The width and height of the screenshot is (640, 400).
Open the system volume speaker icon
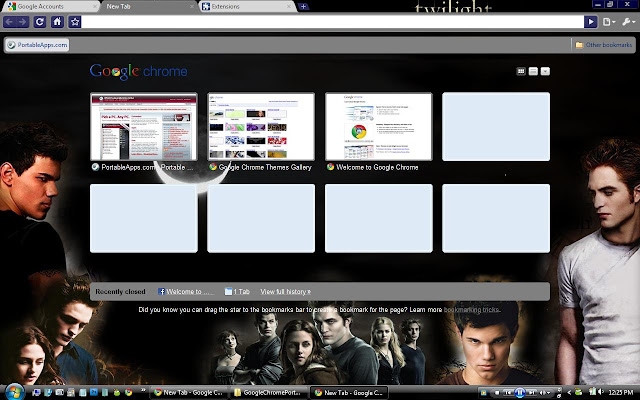click(x=601, y=392)
